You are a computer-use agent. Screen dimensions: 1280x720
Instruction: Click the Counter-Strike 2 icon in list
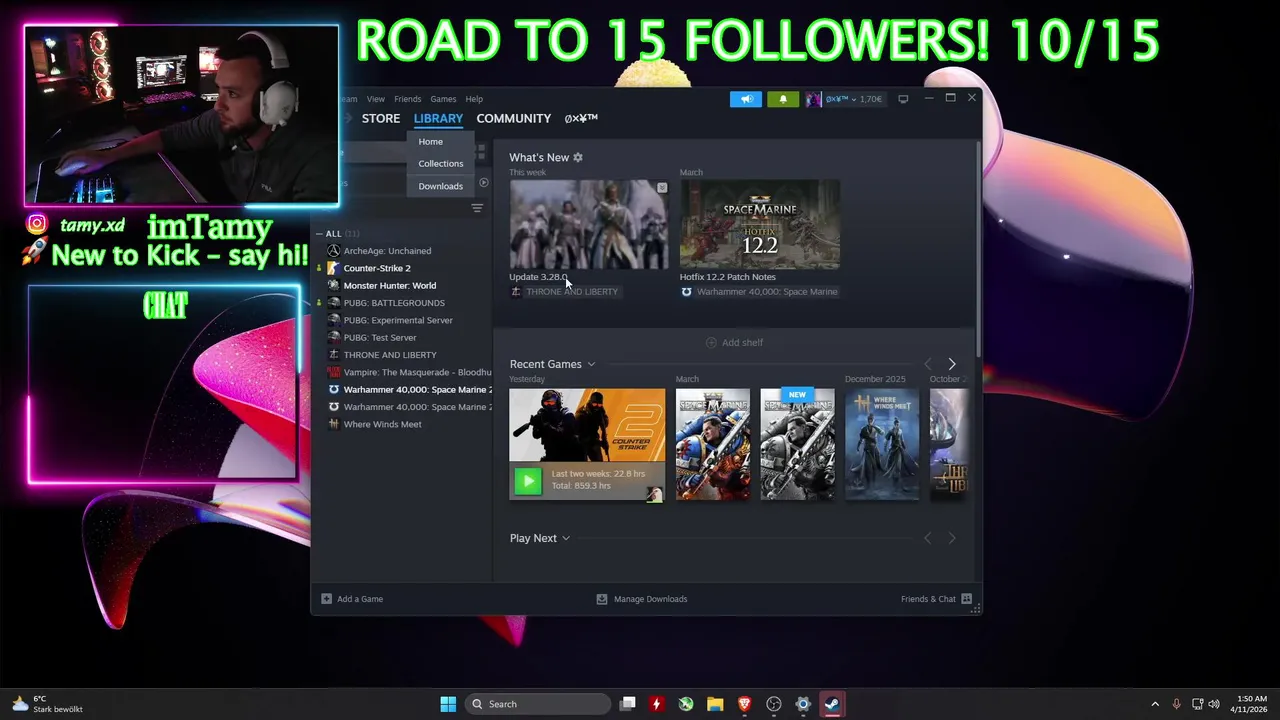[x=333, y=268]
